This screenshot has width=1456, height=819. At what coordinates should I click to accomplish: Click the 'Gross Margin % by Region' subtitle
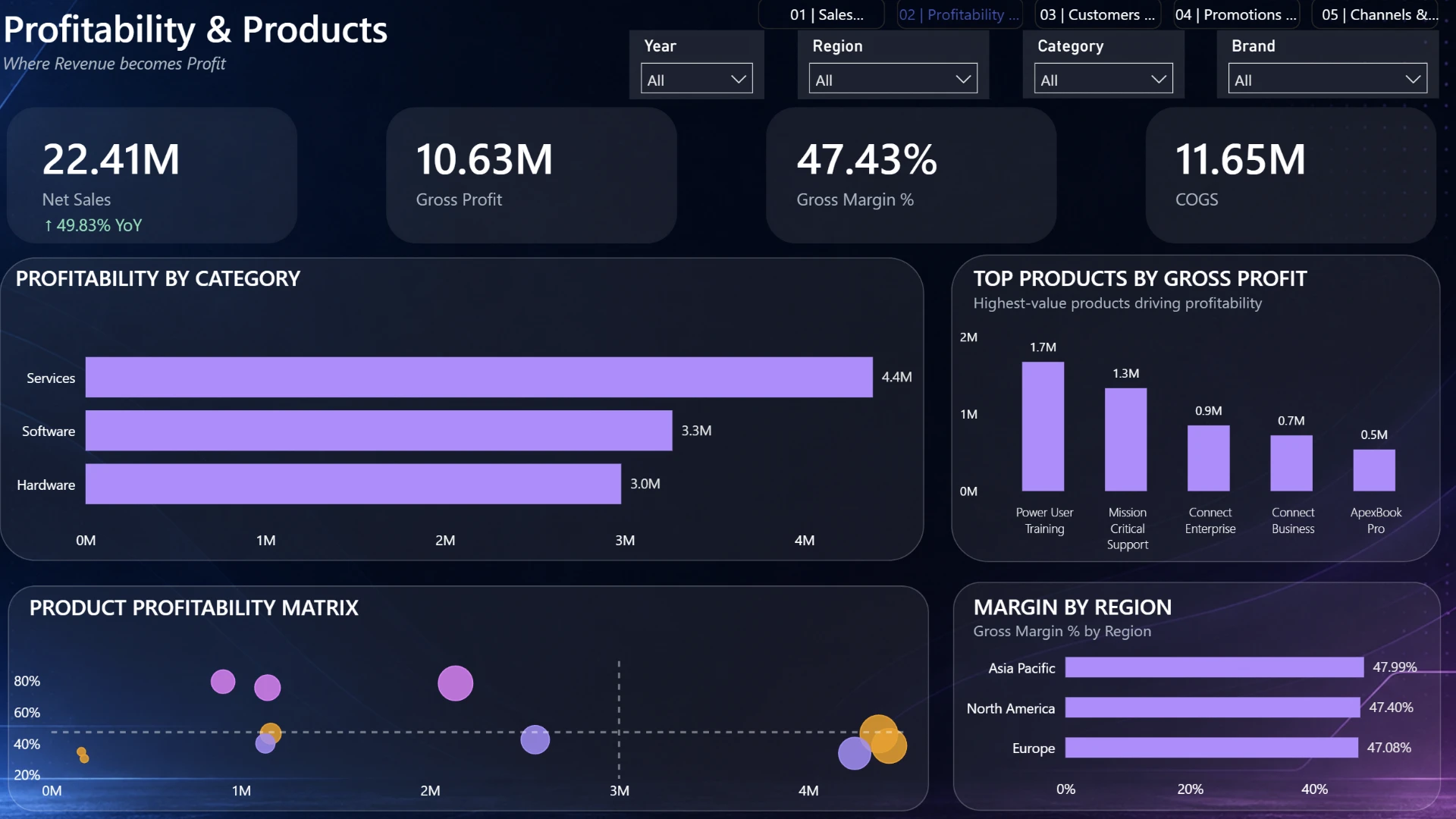(x=1062, y=631)
